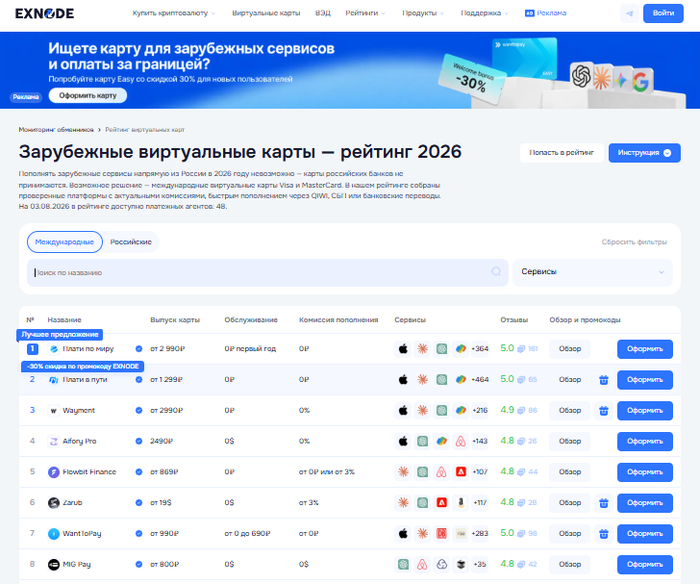700x584 pixels.
Task: Click the Комиссия пополнения column header
Action: pos(338,320)
